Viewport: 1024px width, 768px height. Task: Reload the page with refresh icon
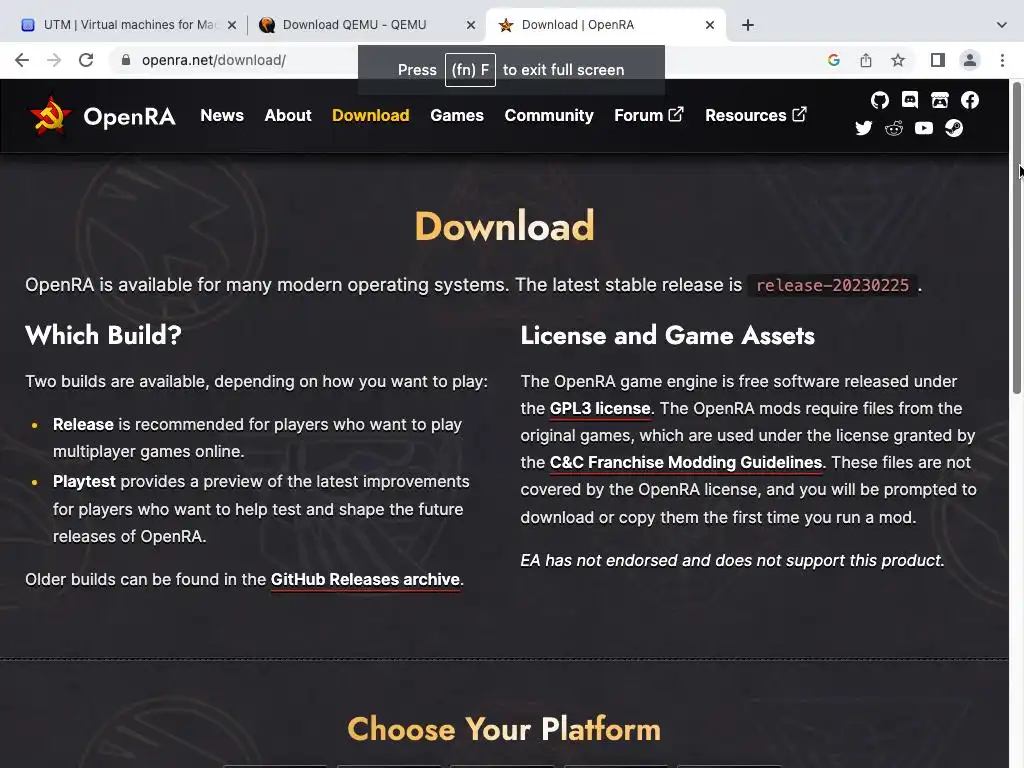click(86, 60)
